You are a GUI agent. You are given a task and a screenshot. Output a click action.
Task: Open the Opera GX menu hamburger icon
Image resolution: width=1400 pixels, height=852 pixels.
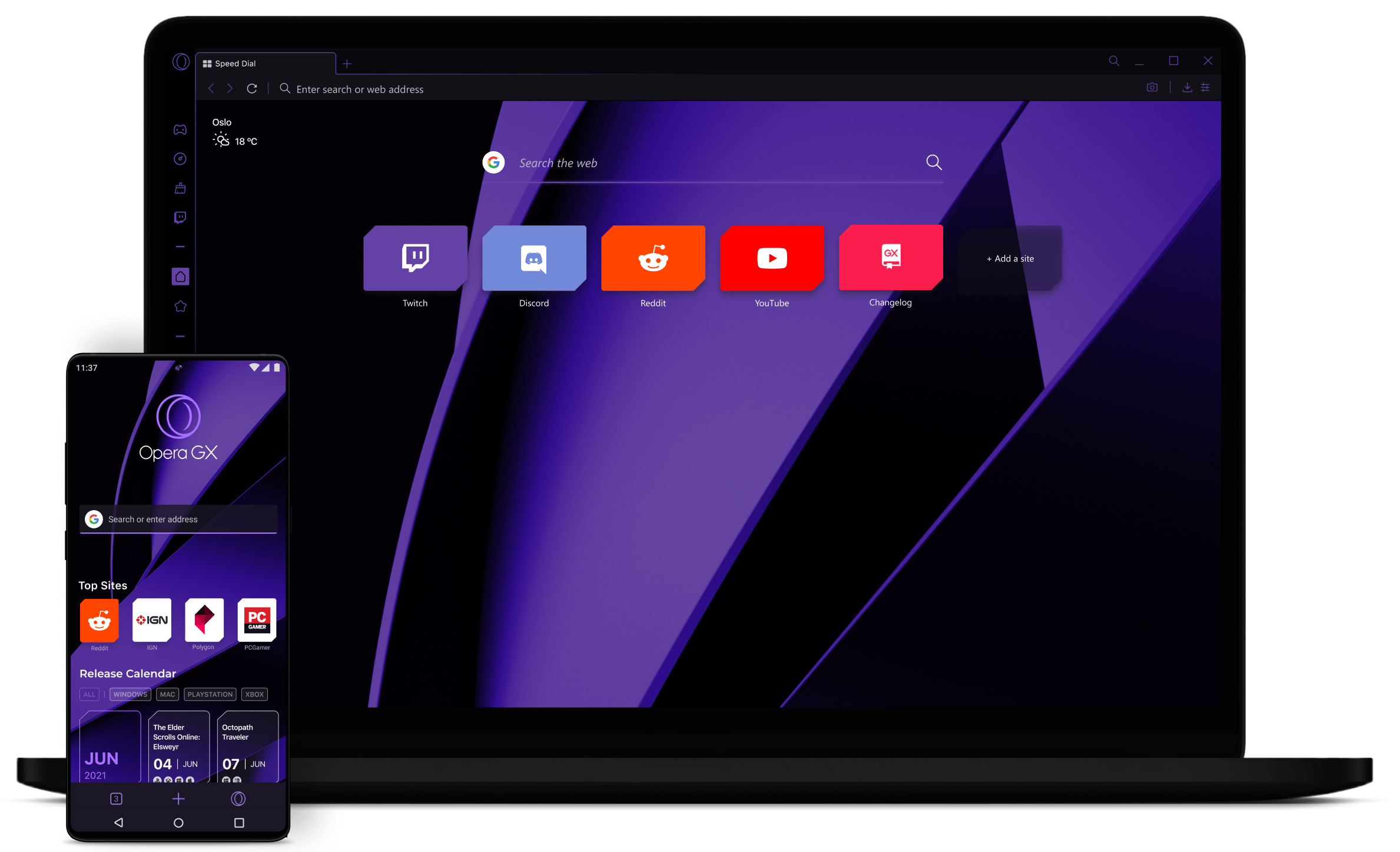click(x=1206, y=88)
